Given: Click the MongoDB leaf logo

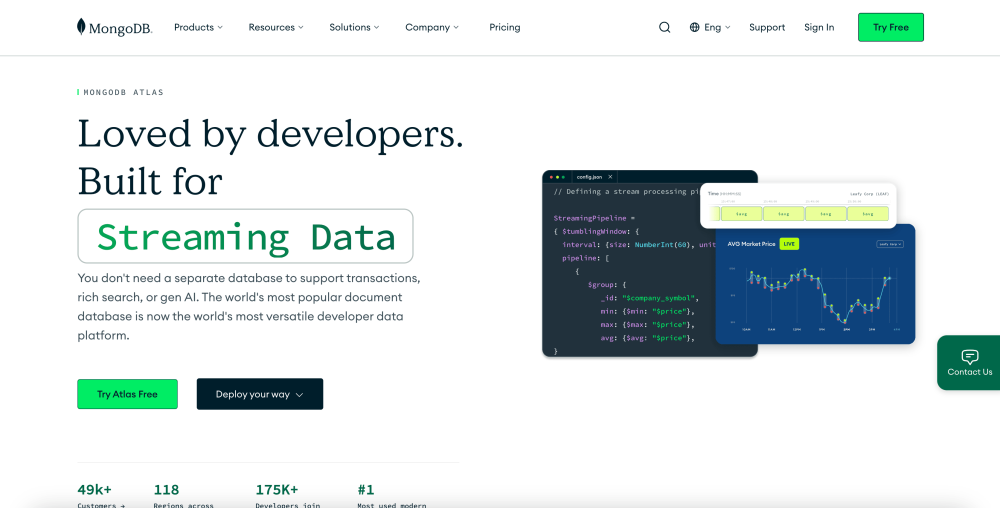Looking at the screenshot, I should pos(114,27).
